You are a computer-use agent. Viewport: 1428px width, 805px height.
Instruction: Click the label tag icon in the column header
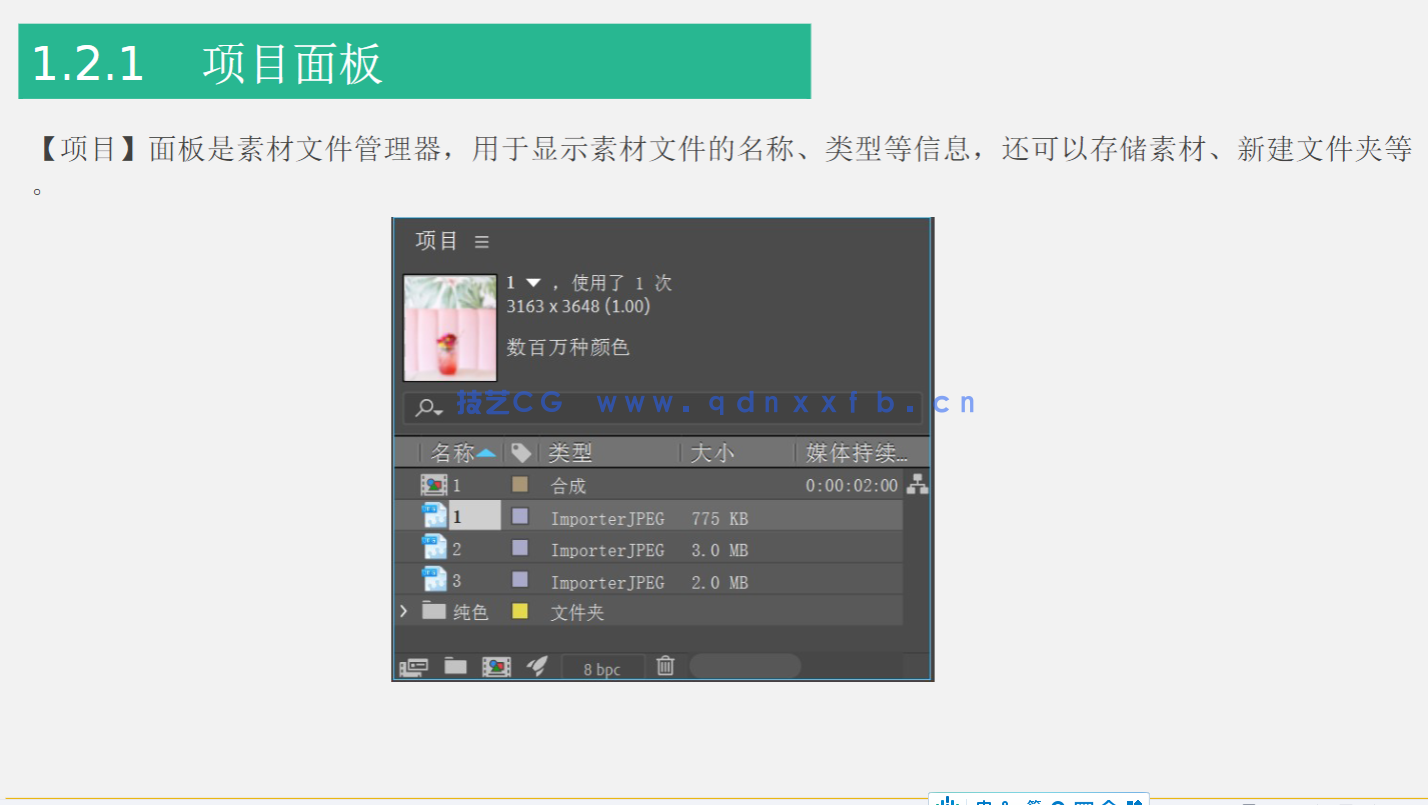tap(520, 451)
